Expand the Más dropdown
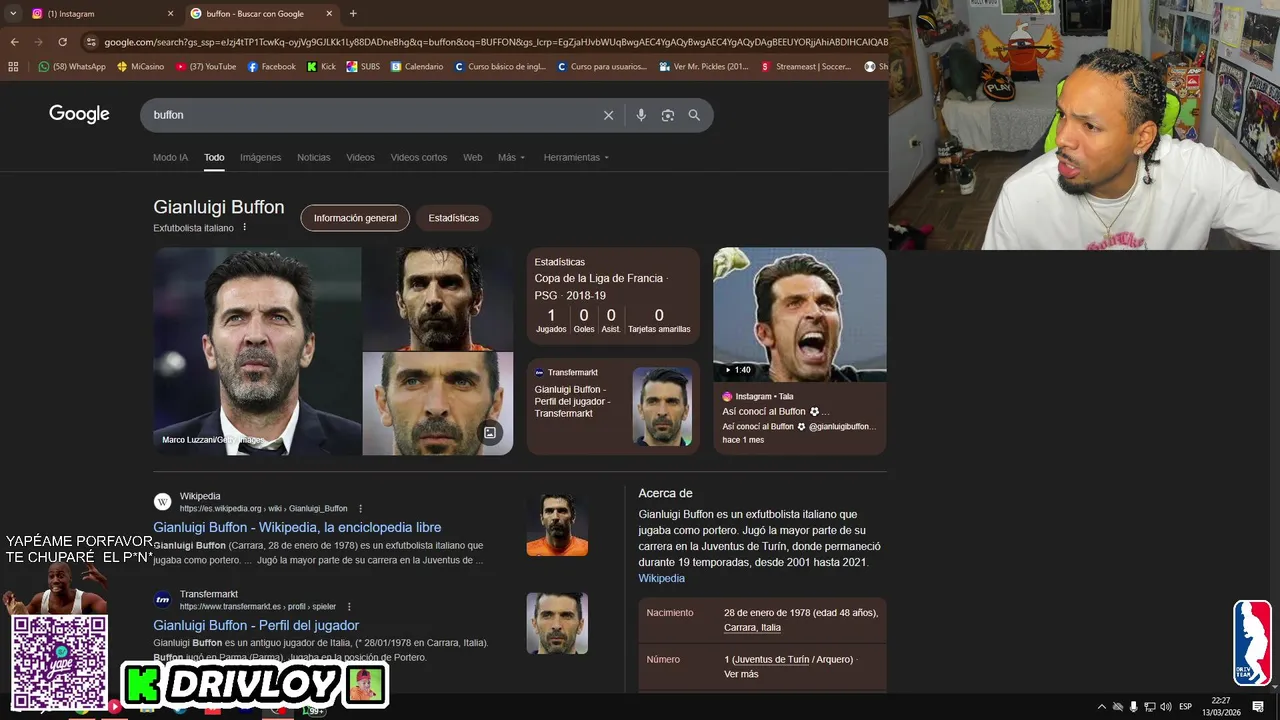1280x720 pixels. (511, 157)
